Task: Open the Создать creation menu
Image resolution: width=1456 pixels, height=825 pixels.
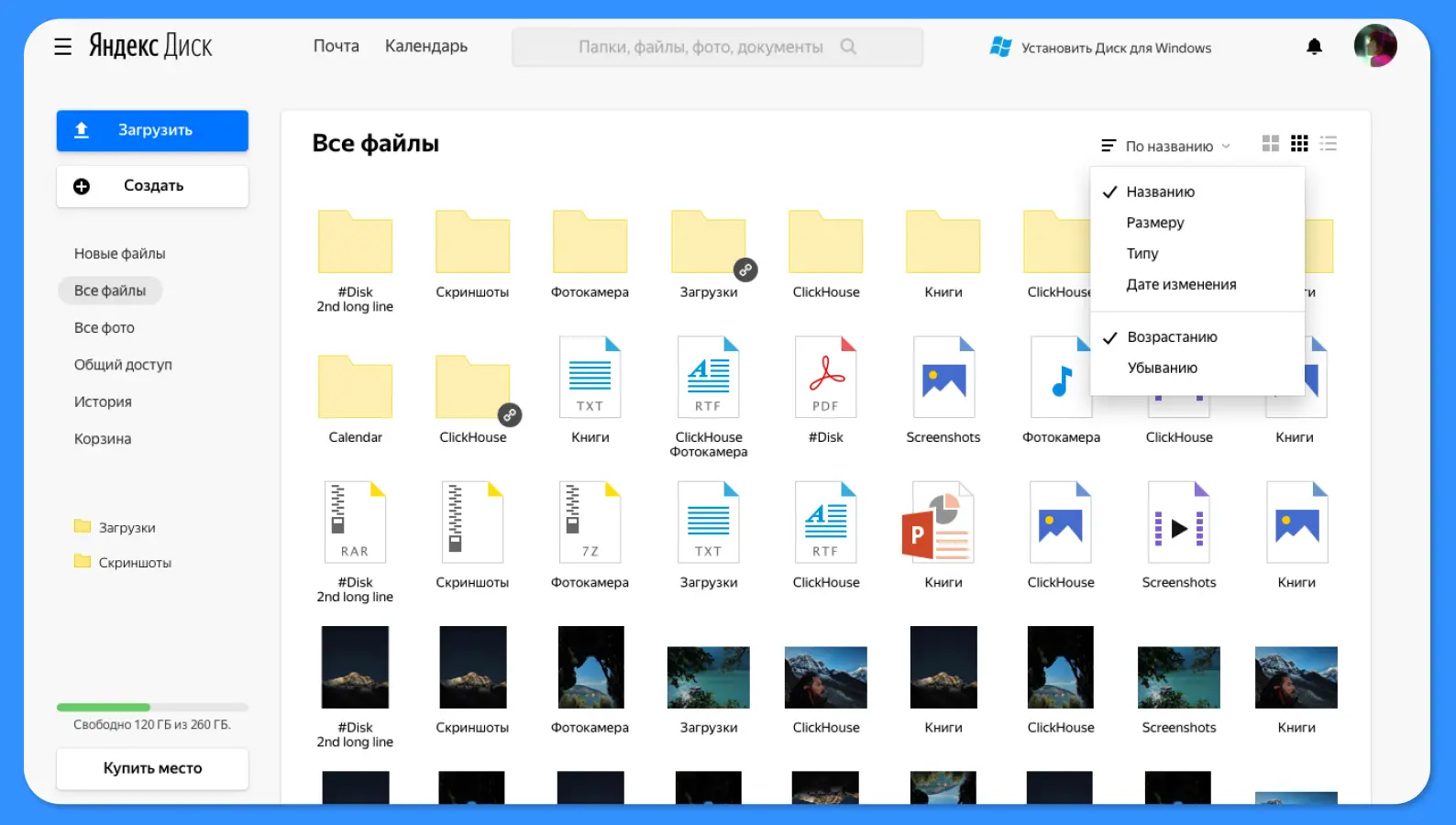Action: point(152,186)
